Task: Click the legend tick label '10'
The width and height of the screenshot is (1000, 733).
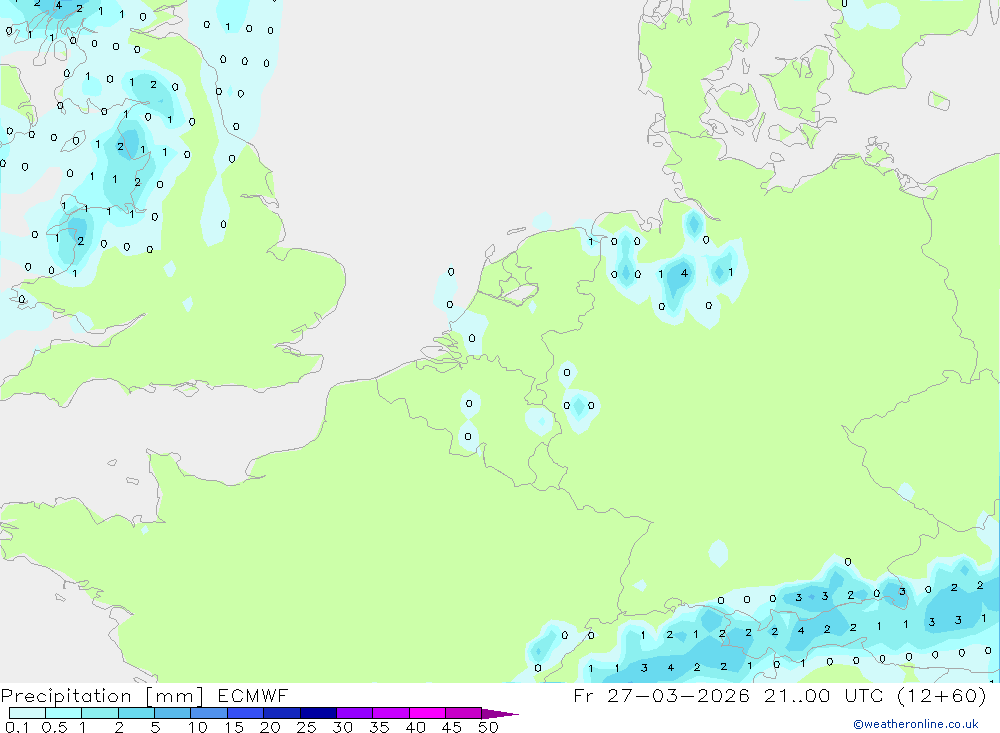Action: 198,727
